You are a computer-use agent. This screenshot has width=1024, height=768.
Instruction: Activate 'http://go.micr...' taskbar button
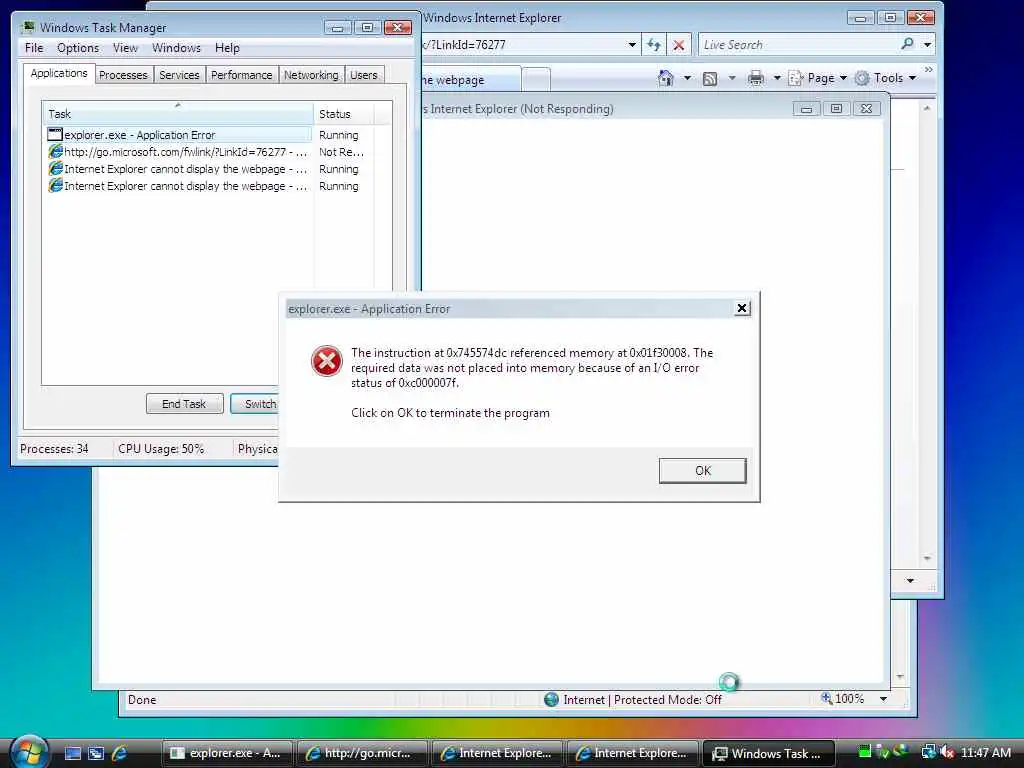tap(362, 753)
